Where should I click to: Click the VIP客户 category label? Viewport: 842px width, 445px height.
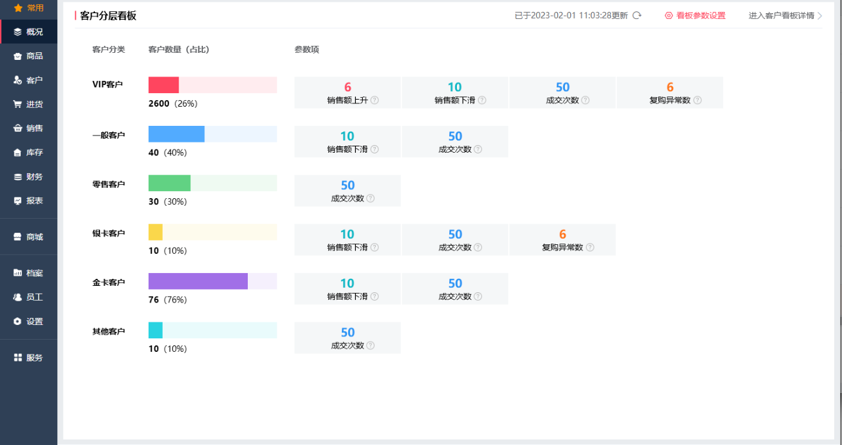pyautogui.click(x=107, y=85)
